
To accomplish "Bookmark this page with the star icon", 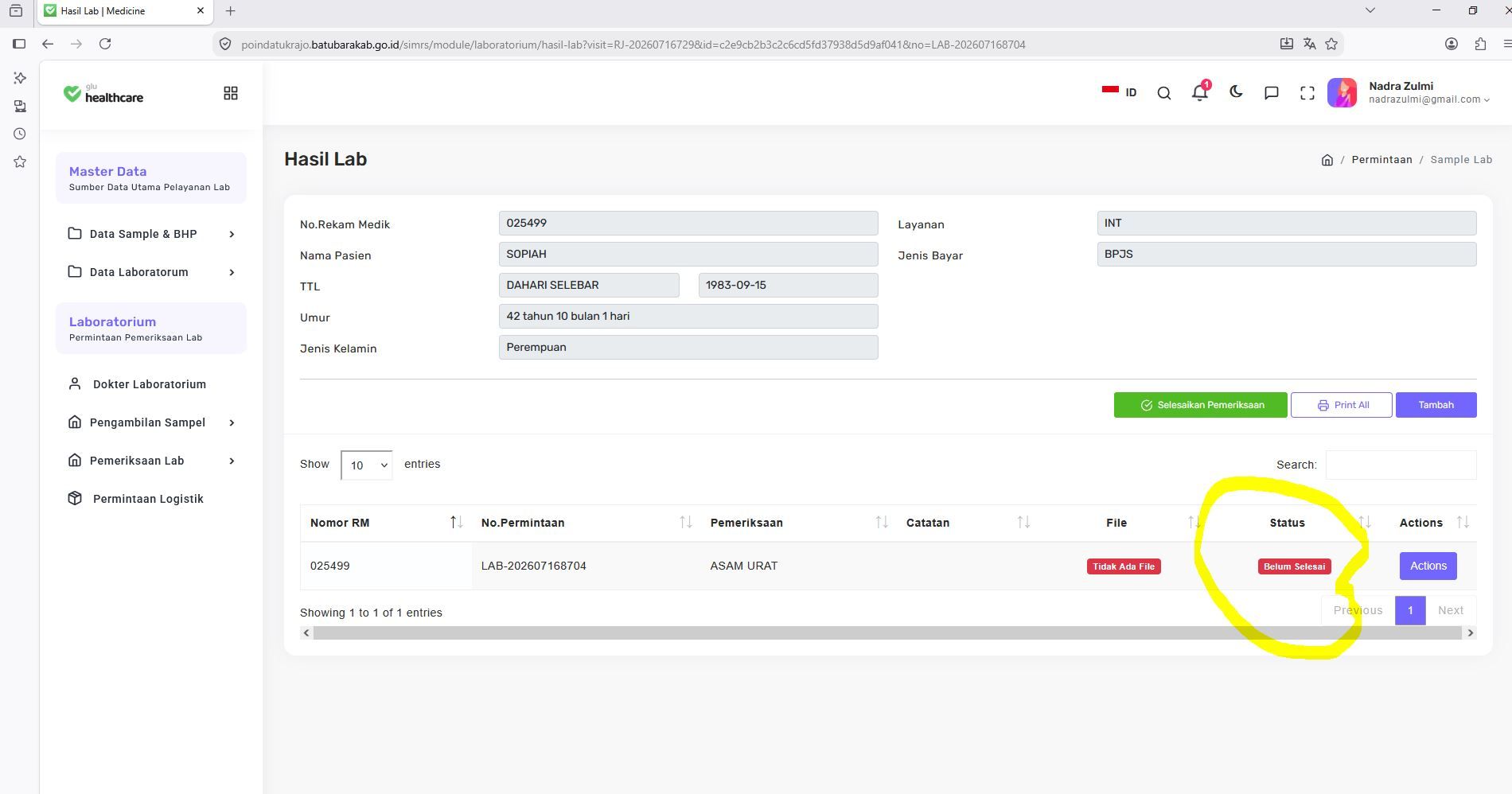I will [1331, 44].
